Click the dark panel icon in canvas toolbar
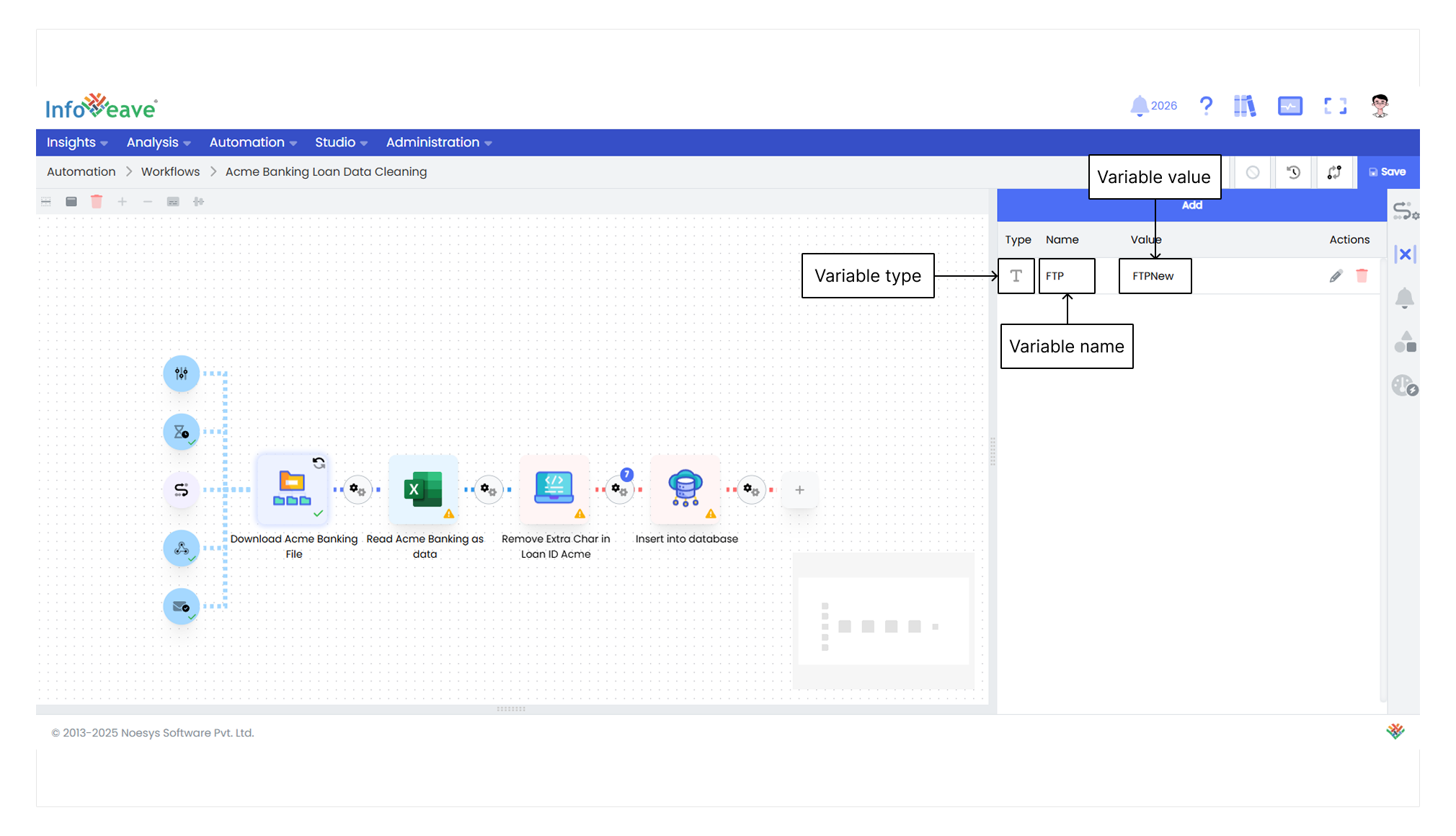 [71, 202]
